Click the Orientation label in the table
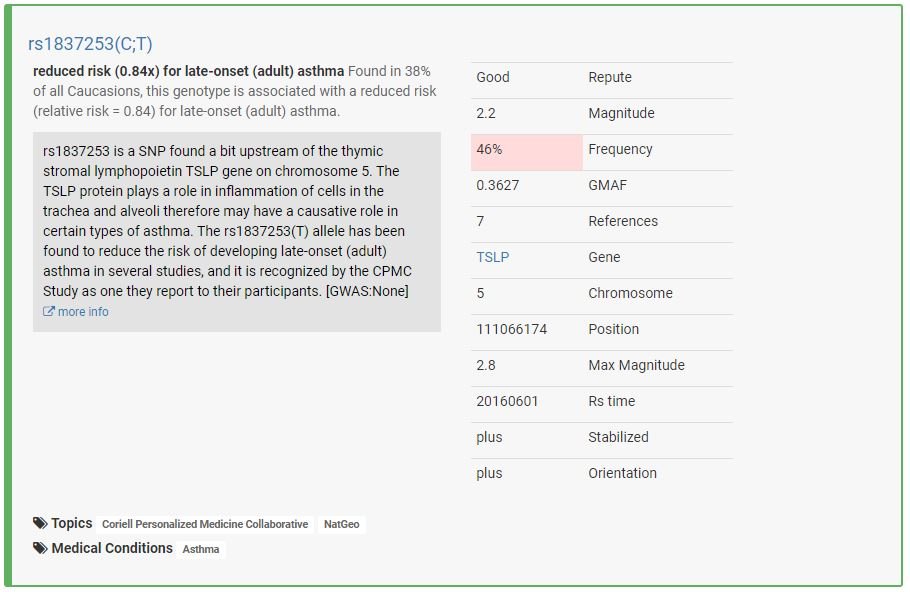This screenshot has height=592, width=910. pos(622,473)
